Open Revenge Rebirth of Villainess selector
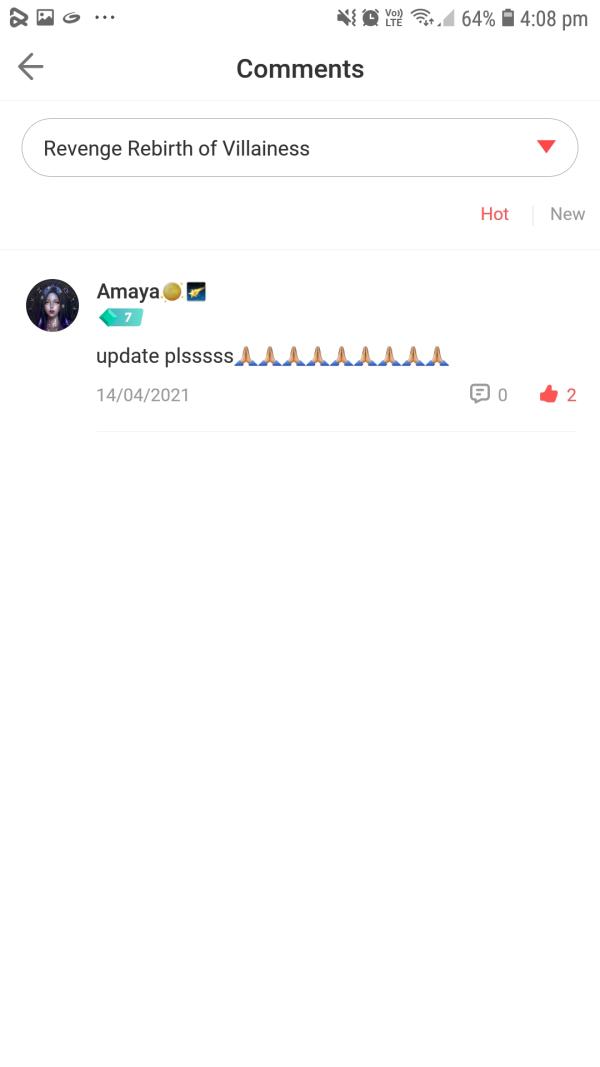600x1067 pixels. click(x=300, y=148)
